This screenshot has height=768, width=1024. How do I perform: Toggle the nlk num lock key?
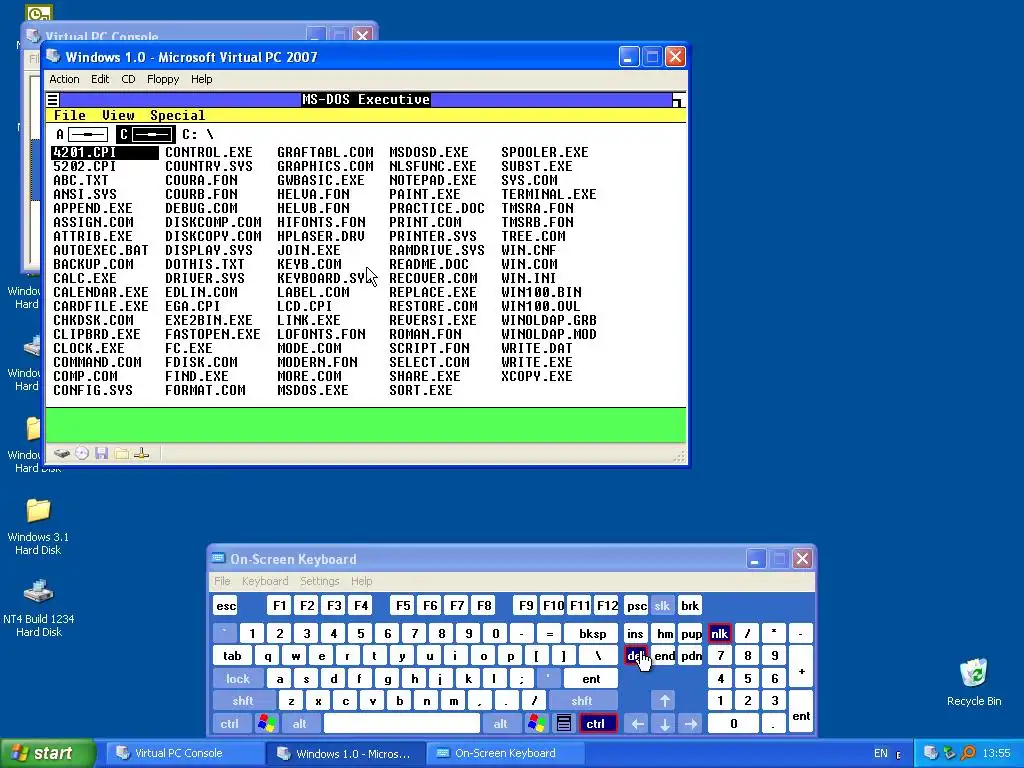pyautogui.click(x=719, y=633)
